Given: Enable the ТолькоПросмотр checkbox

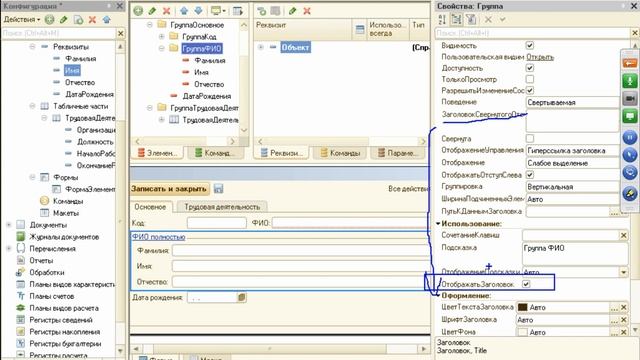Looking at the screenshot, I should pyautogui.click(x=530, y=79).
